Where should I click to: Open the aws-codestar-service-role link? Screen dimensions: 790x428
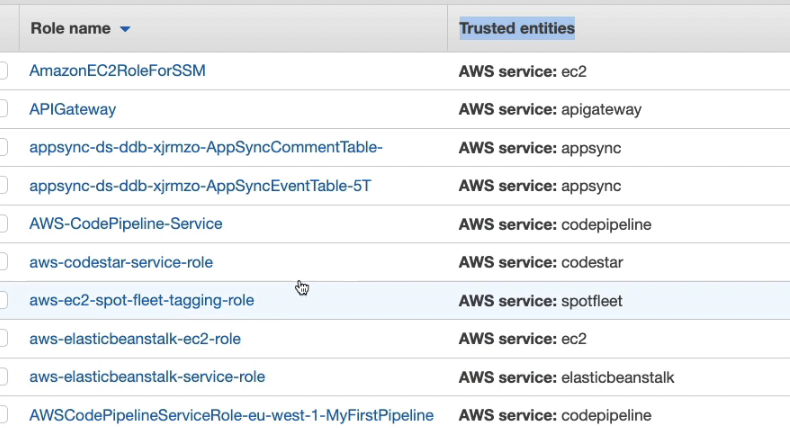pyautogui.click(x=121, y=262)
